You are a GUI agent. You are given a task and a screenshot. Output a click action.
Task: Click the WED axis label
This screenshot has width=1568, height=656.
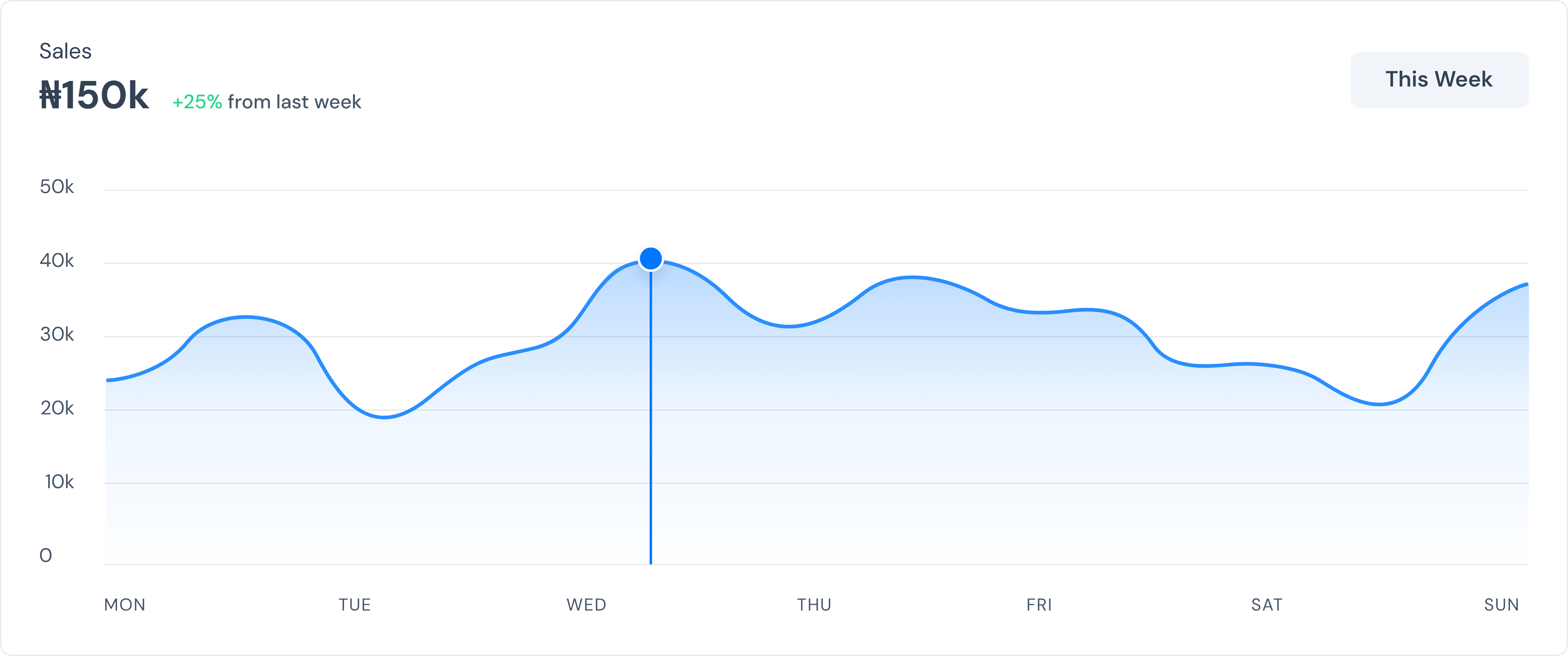coord(586,605)
